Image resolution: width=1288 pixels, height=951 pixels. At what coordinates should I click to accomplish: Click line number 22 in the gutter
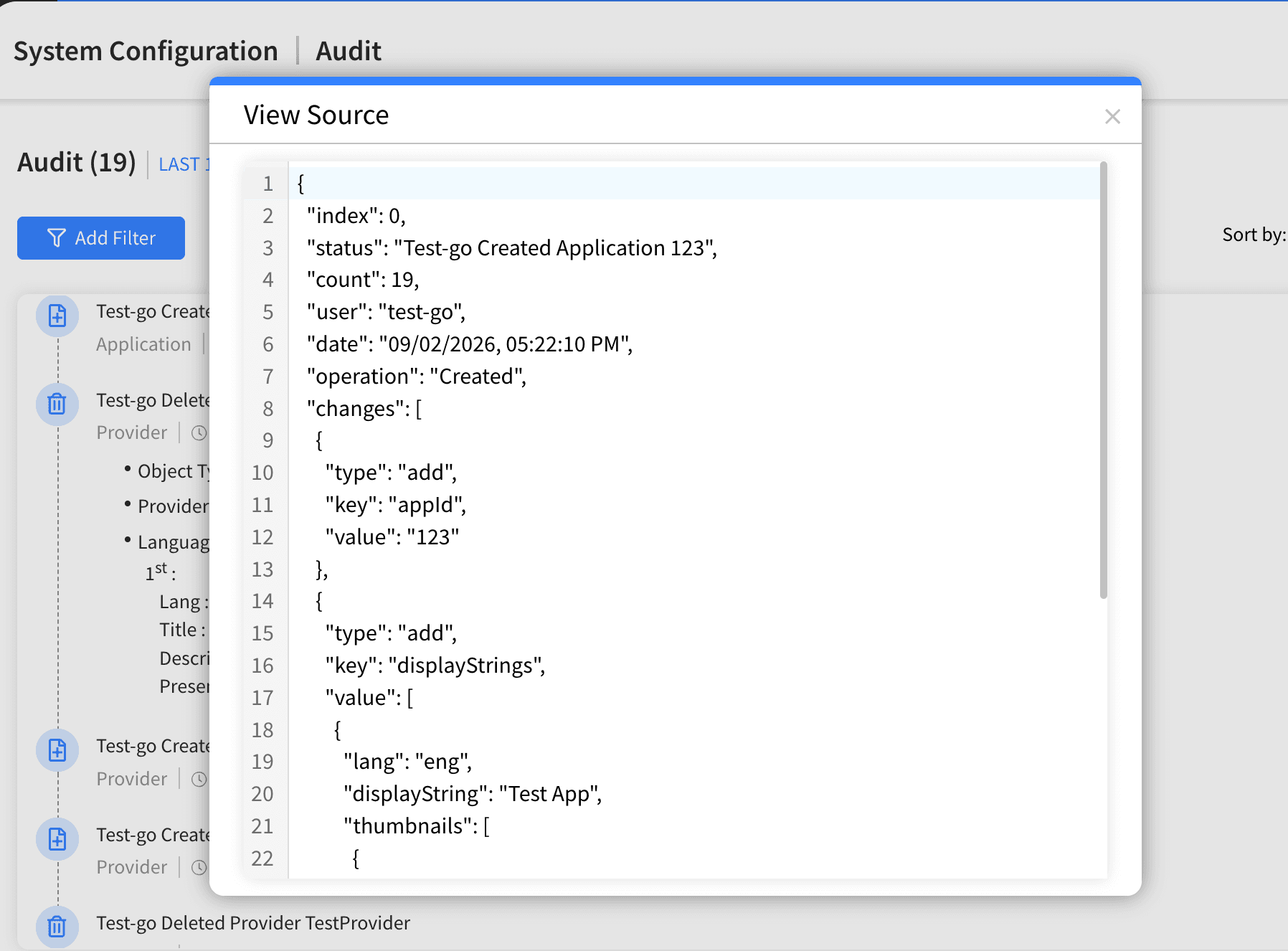pos(262,858)
